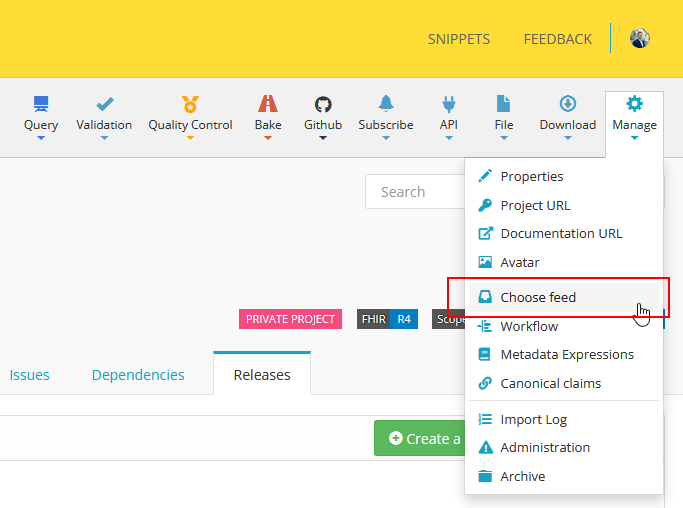
Task: Select the Bake road icon
Action: 268,104
